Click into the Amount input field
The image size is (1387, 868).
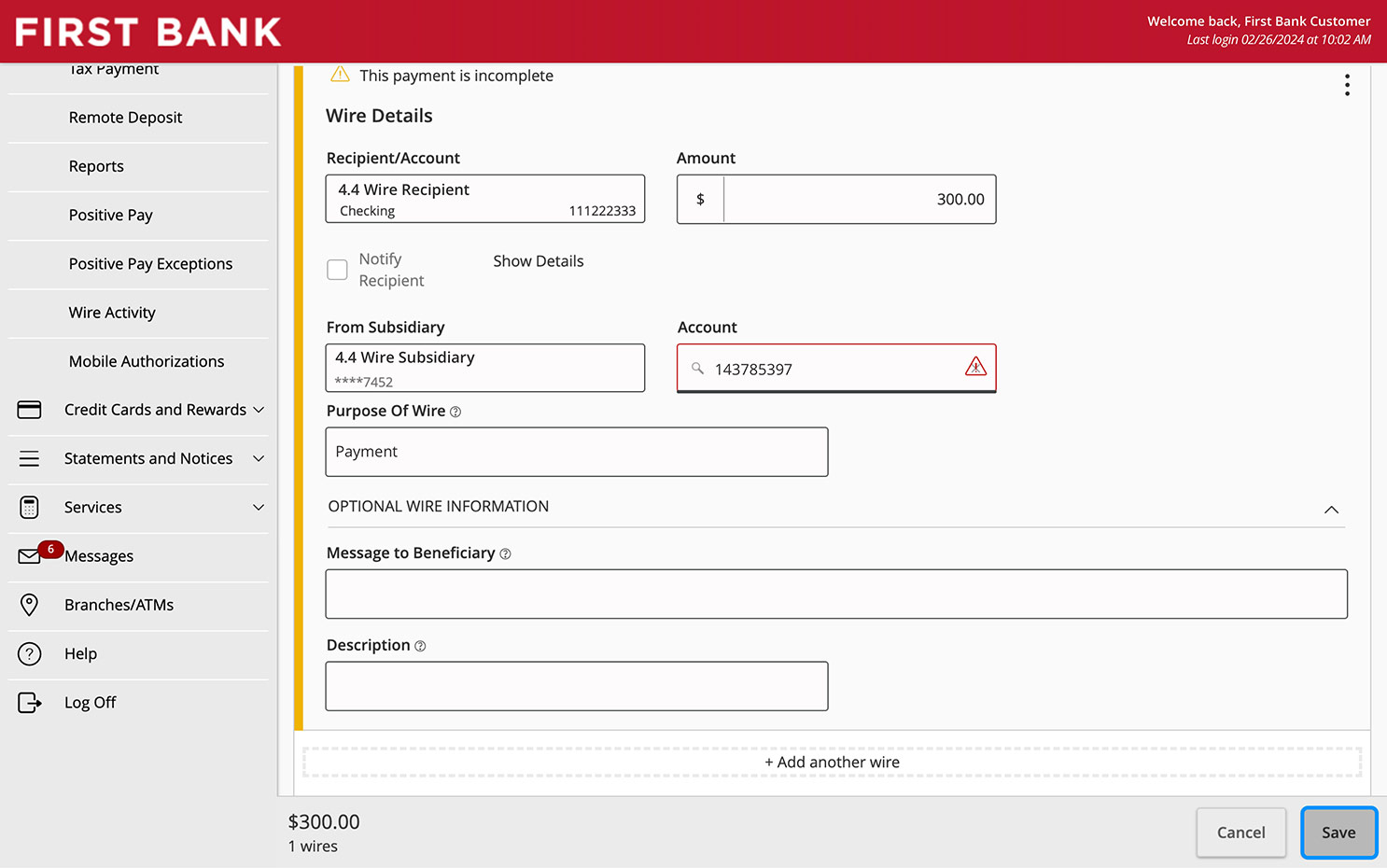click(x=860, y=199)
